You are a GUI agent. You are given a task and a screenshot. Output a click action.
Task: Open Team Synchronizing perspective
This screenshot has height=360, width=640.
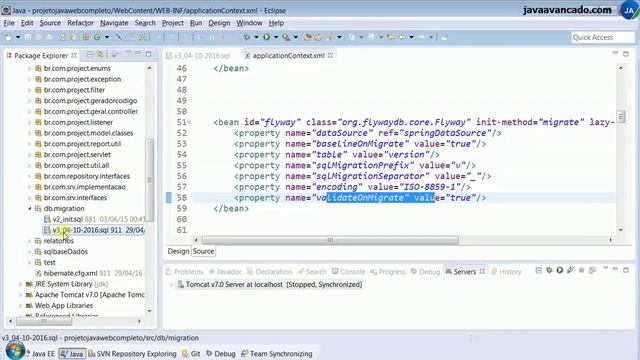277,353
